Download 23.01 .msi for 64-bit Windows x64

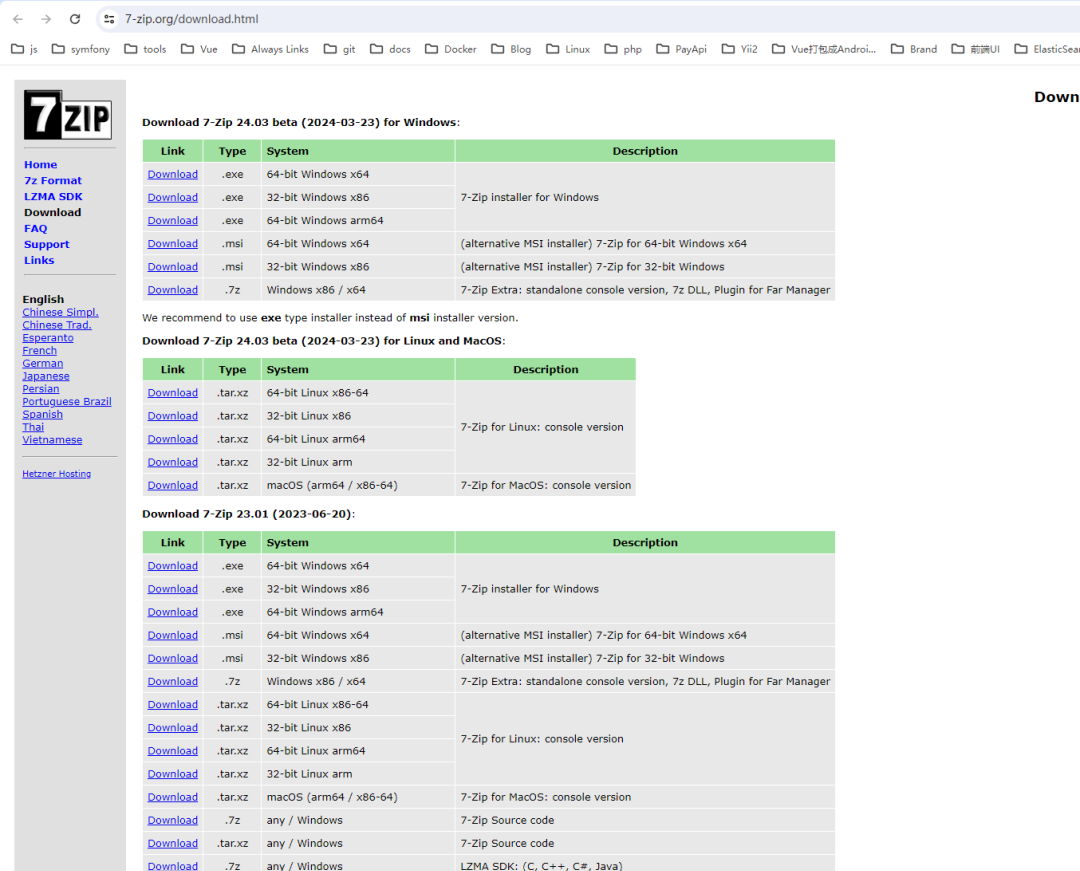click(173, 636)
